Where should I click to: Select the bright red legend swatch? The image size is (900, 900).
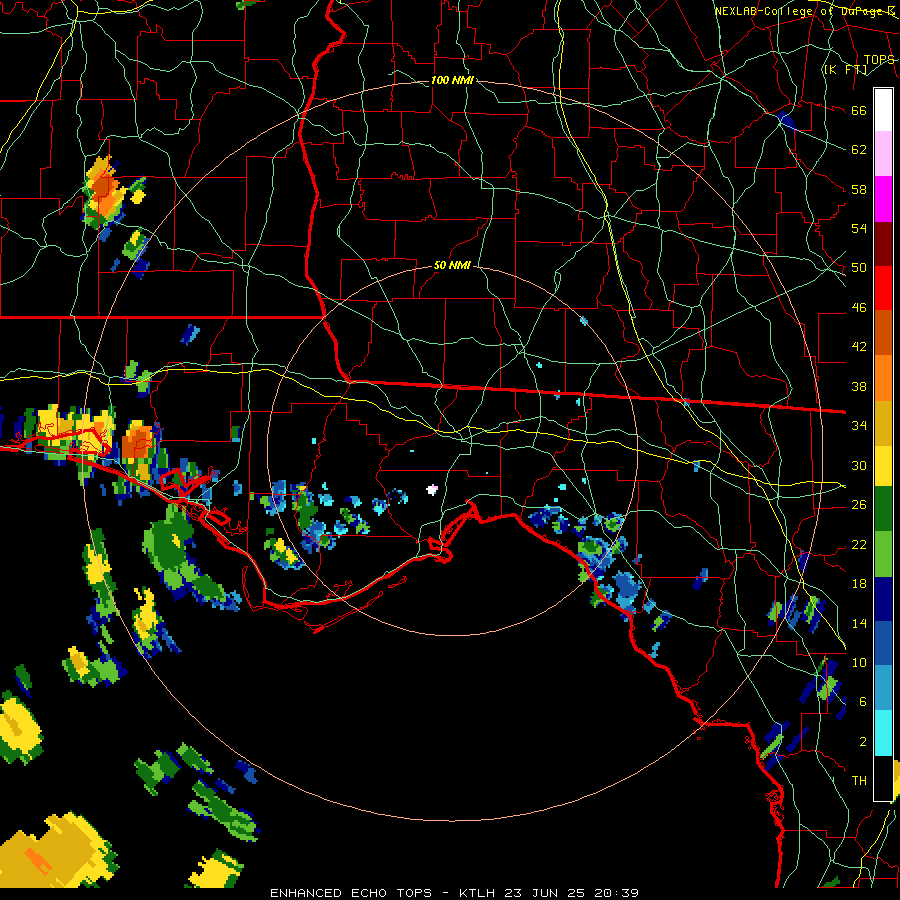point(883,288)
